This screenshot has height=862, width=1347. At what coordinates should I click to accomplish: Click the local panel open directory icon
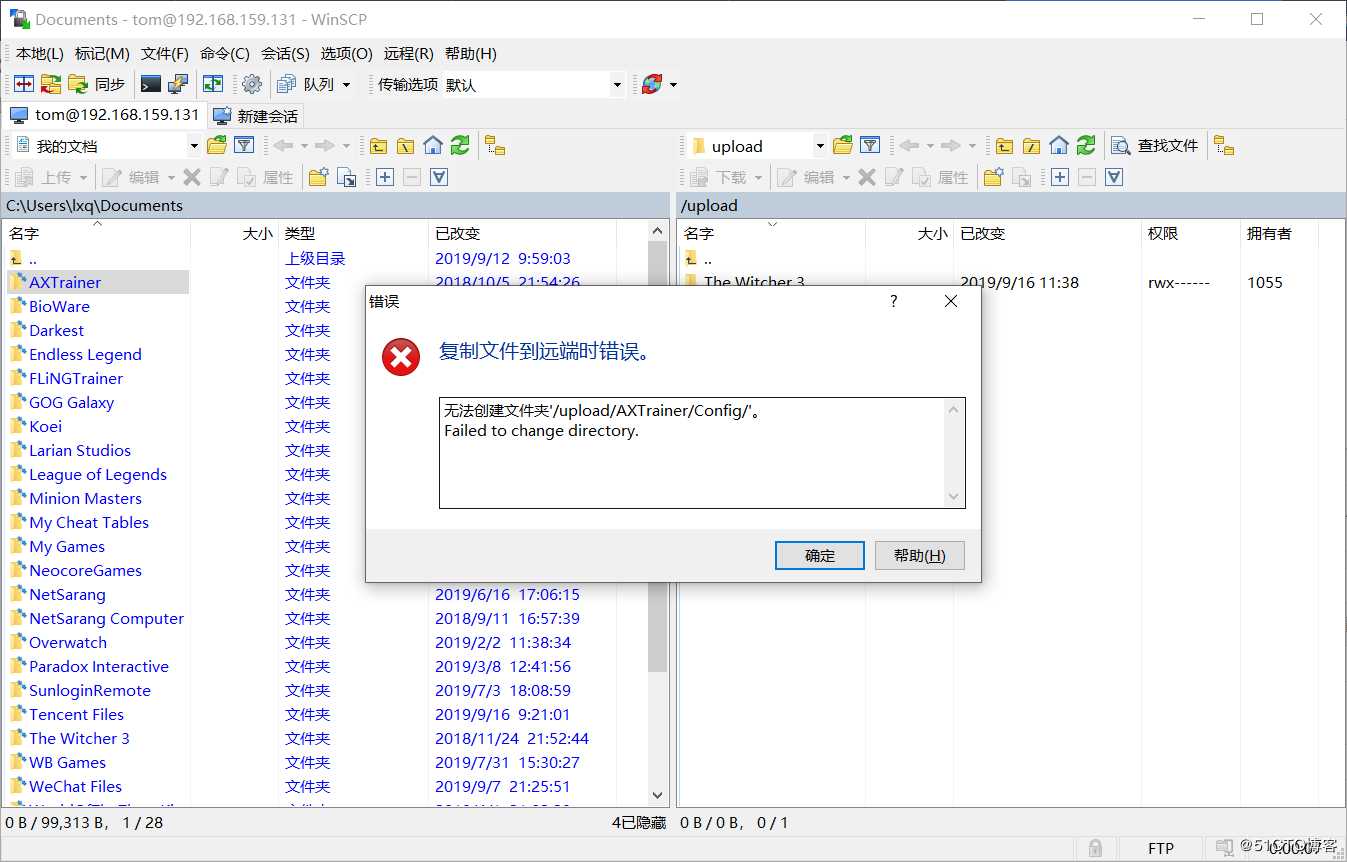216,146
